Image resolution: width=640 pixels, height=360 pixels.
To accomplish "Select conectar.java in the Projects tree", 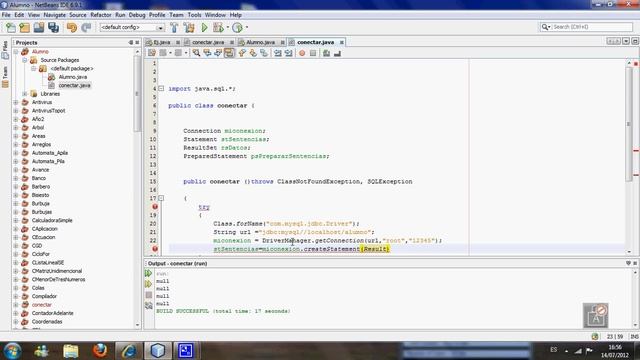I will point(74,86).
